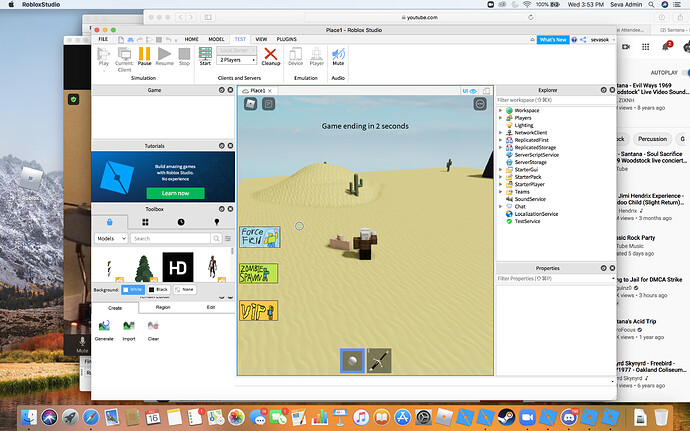Open Device emulation
The image size is (690, 431).
(x=295, y=56)
